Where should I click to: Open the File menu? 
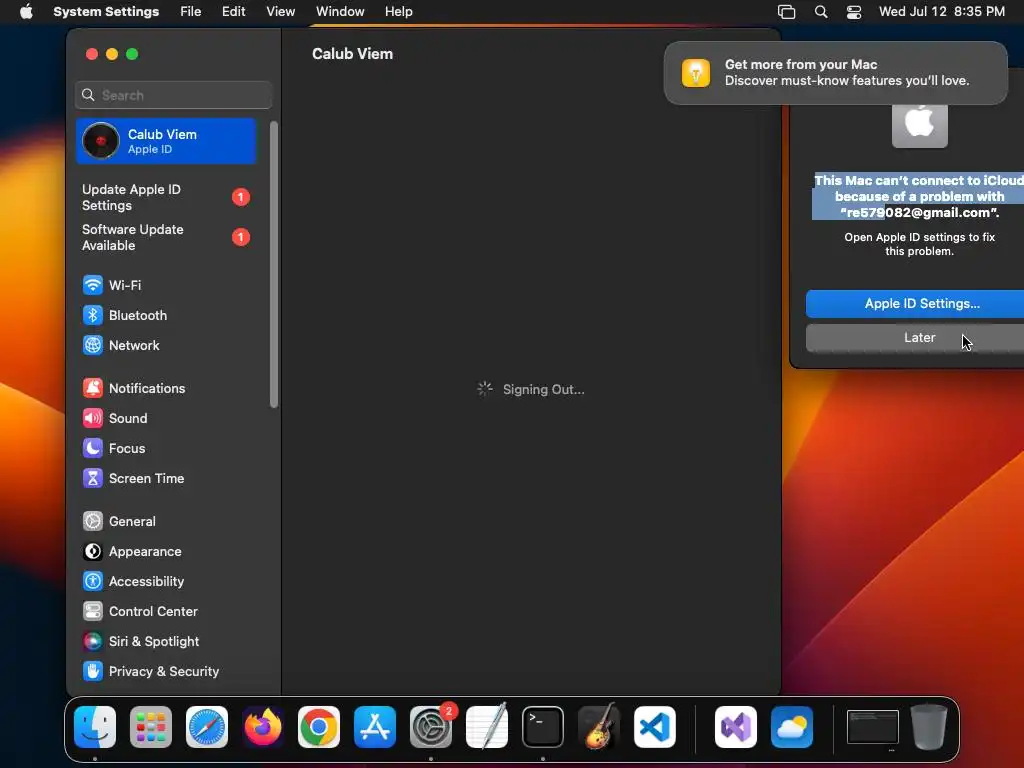pos(191,12)
